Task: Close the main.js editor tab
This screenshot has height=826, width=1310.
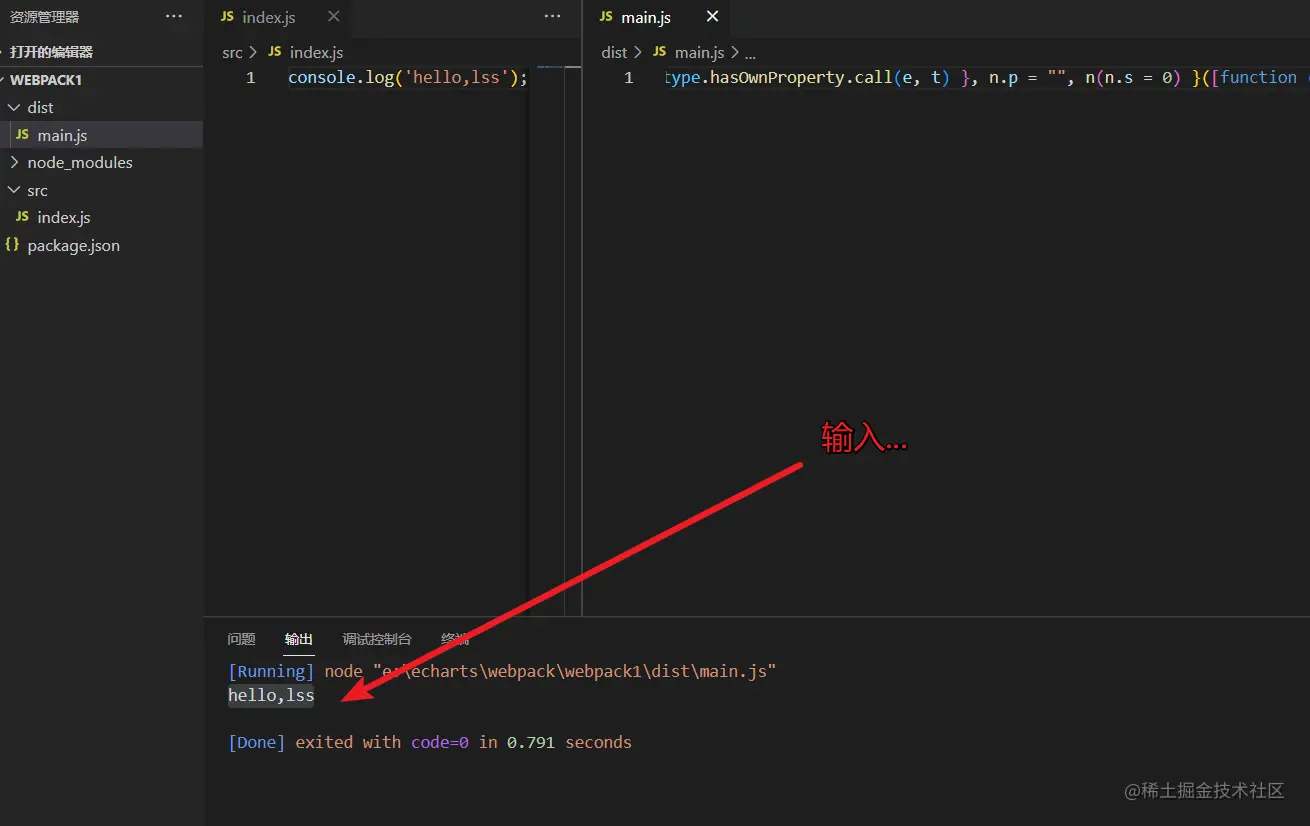Action: tap(712, 17)
